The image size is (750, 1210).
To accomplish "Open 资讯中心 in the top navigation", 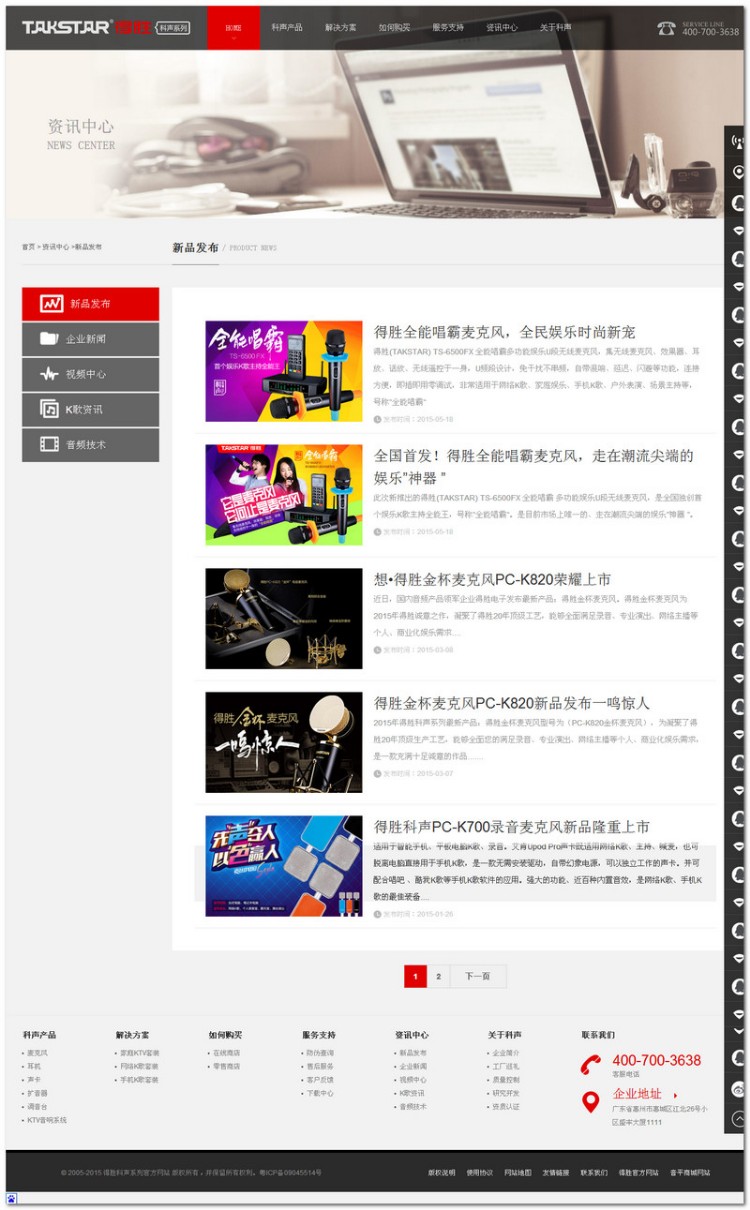I will tap(502, 27).
